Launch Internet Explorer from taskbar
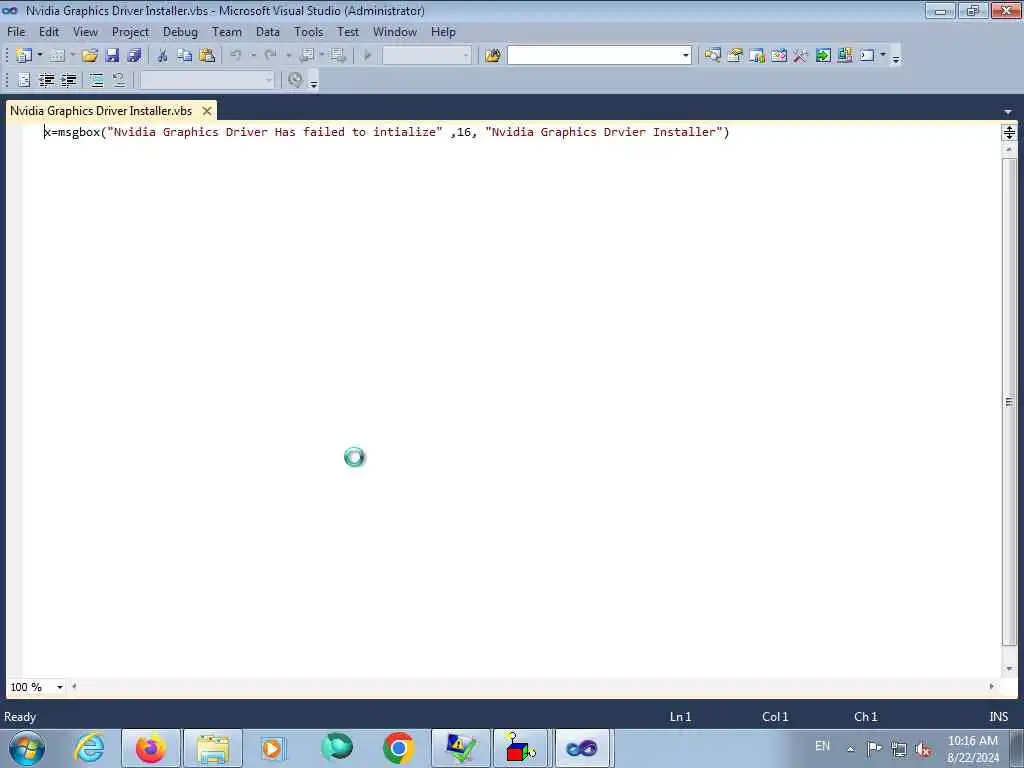Image resolution: width=1024 pixels, height=768 pixels. (89, 748)
